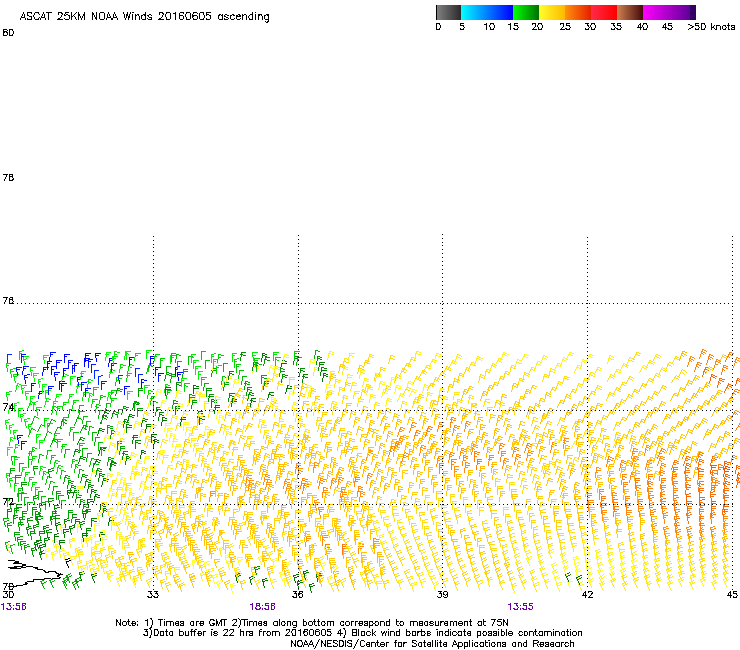Viewport: 740px width, 650px height.
Task: Click the longitude axis label '45' at bottom right
Action: point(732,594)
